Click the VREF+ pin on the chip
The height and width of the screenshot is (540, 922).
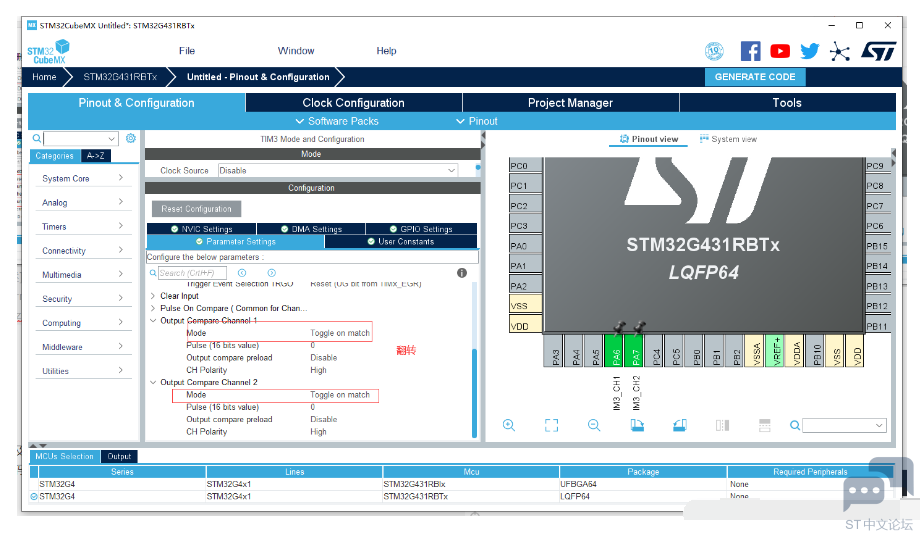tap(775, 351)
